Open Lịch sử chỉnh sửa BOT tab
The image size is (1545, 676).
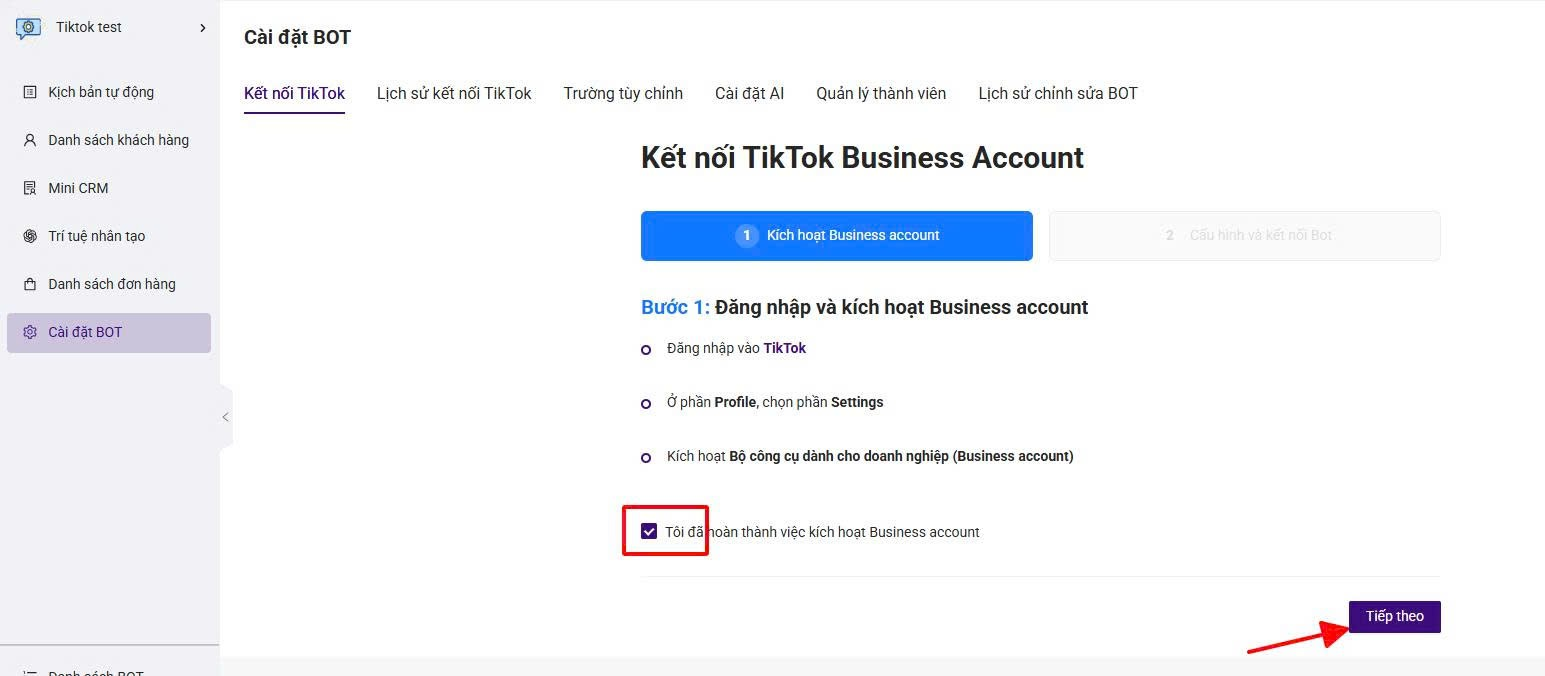coord(1057,93)
